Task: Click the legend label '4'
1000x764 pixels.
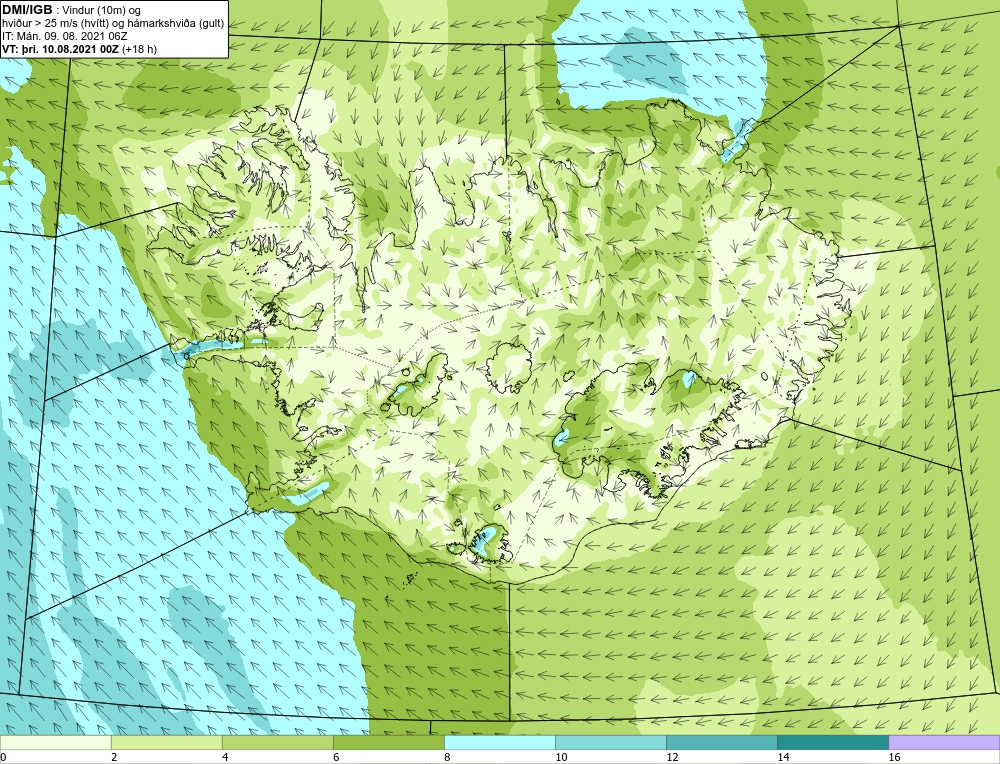Action: [224, 757]
